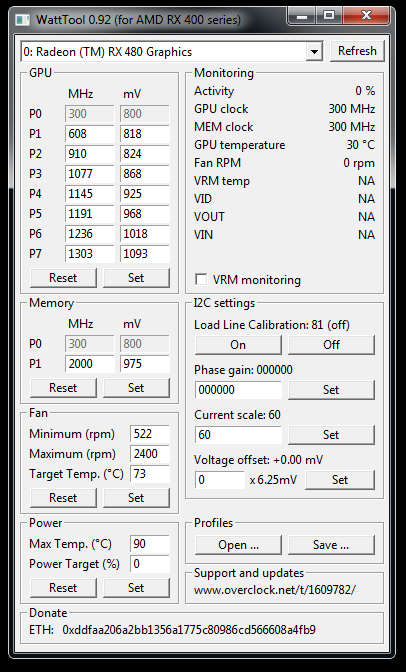Set the Voltage offset value
The height and width of the screenshot is (672, 406).
click(340, 480)
